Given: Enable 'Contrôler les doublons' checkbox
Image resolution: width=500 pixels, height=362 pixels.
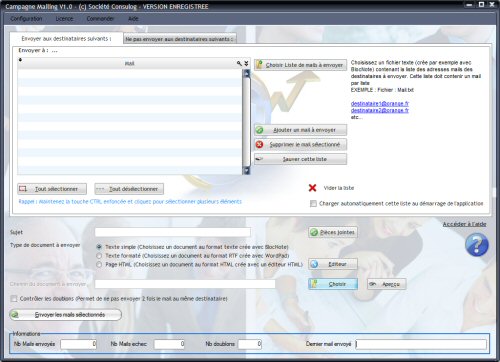Looking at the screenshot, I should tap(14, 299).
